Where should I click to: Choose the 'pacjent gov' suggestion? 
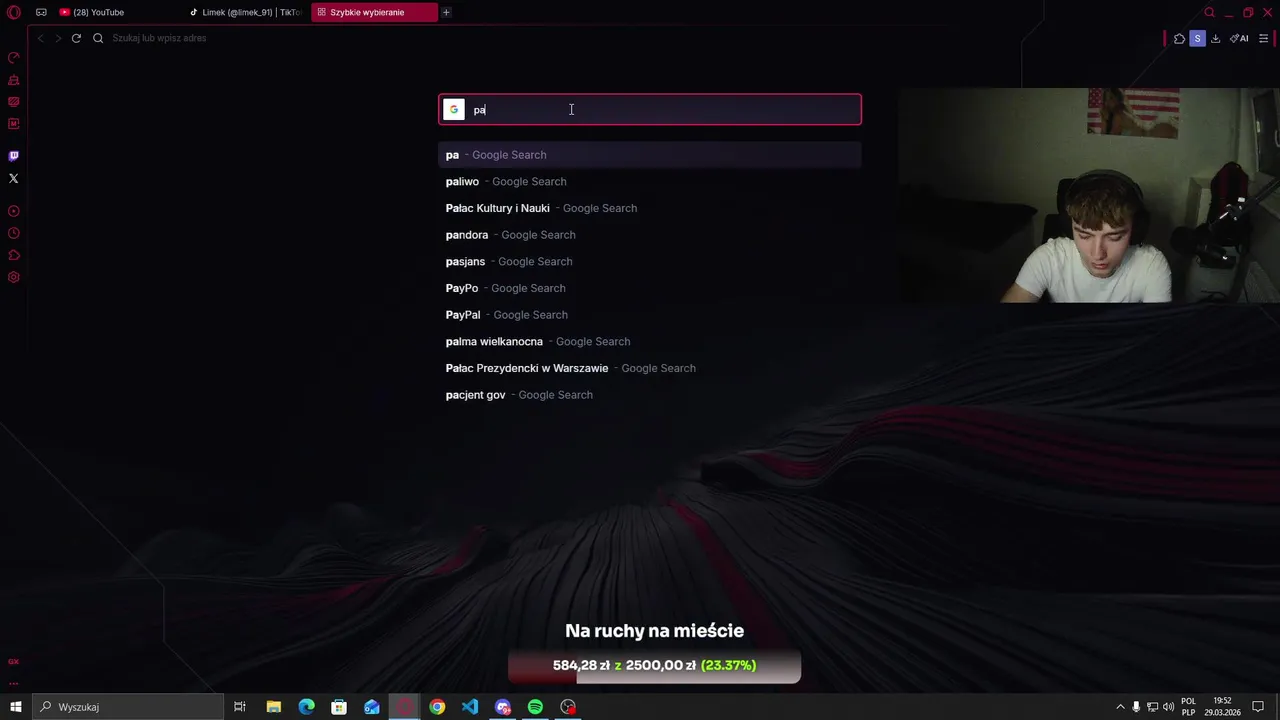tap(650, 395)
